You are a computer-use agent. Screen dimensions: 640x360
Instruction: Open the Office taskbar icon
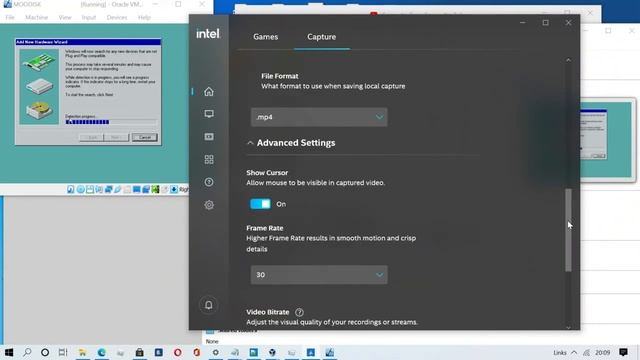click(x=197, y=352)
